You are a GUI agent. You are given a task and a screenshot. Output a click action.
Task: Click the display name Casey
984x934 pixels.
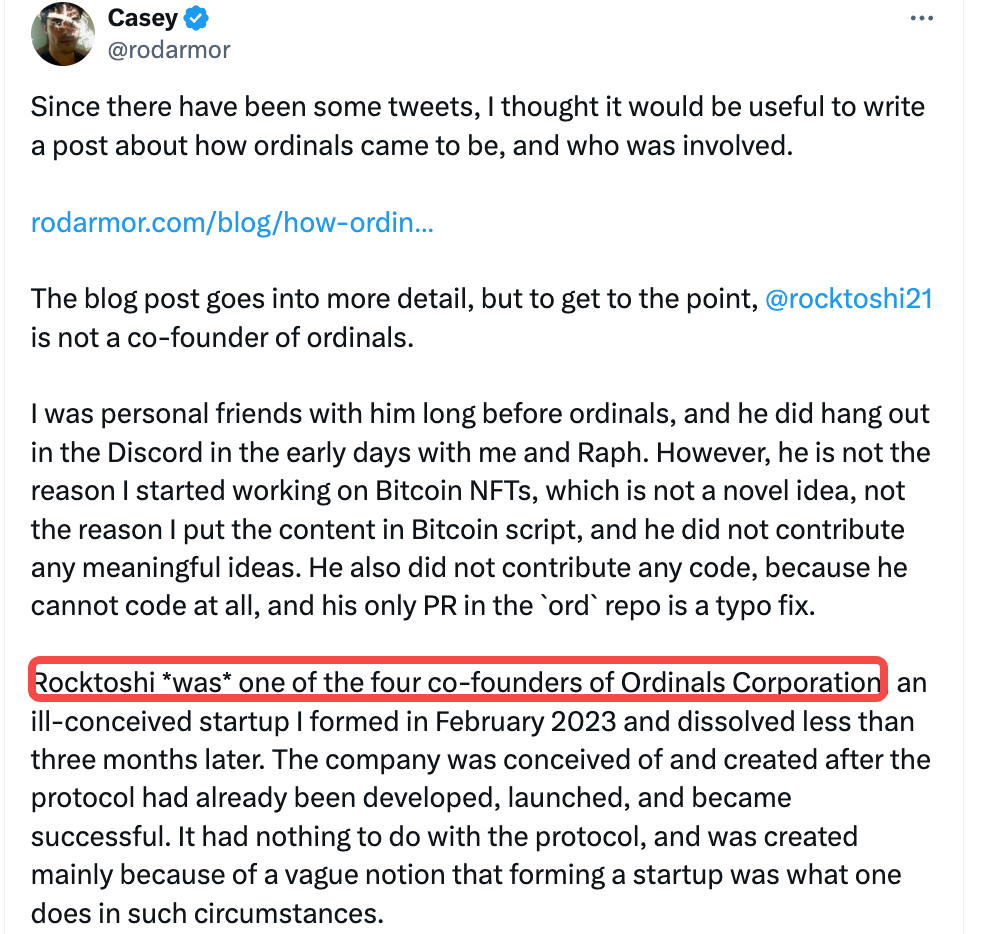tap(142, 18)
